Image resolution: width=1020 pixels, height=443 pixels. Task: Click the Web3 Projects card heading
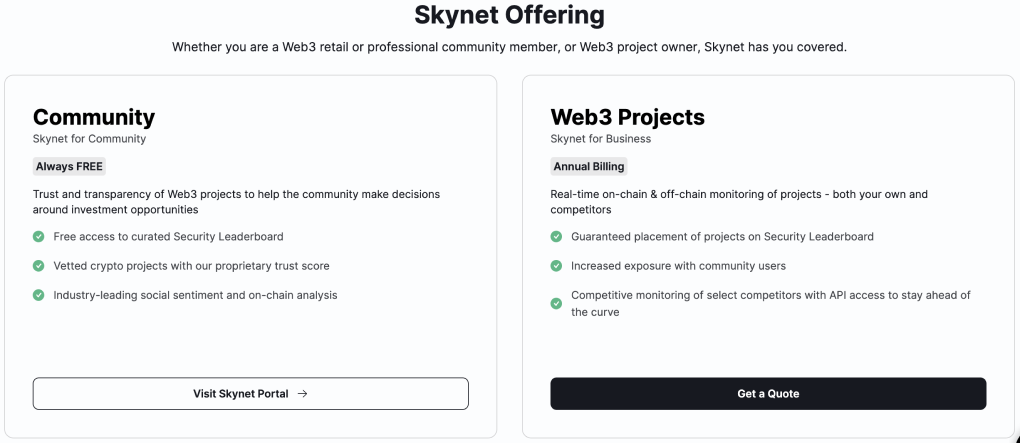pos(627,117)
